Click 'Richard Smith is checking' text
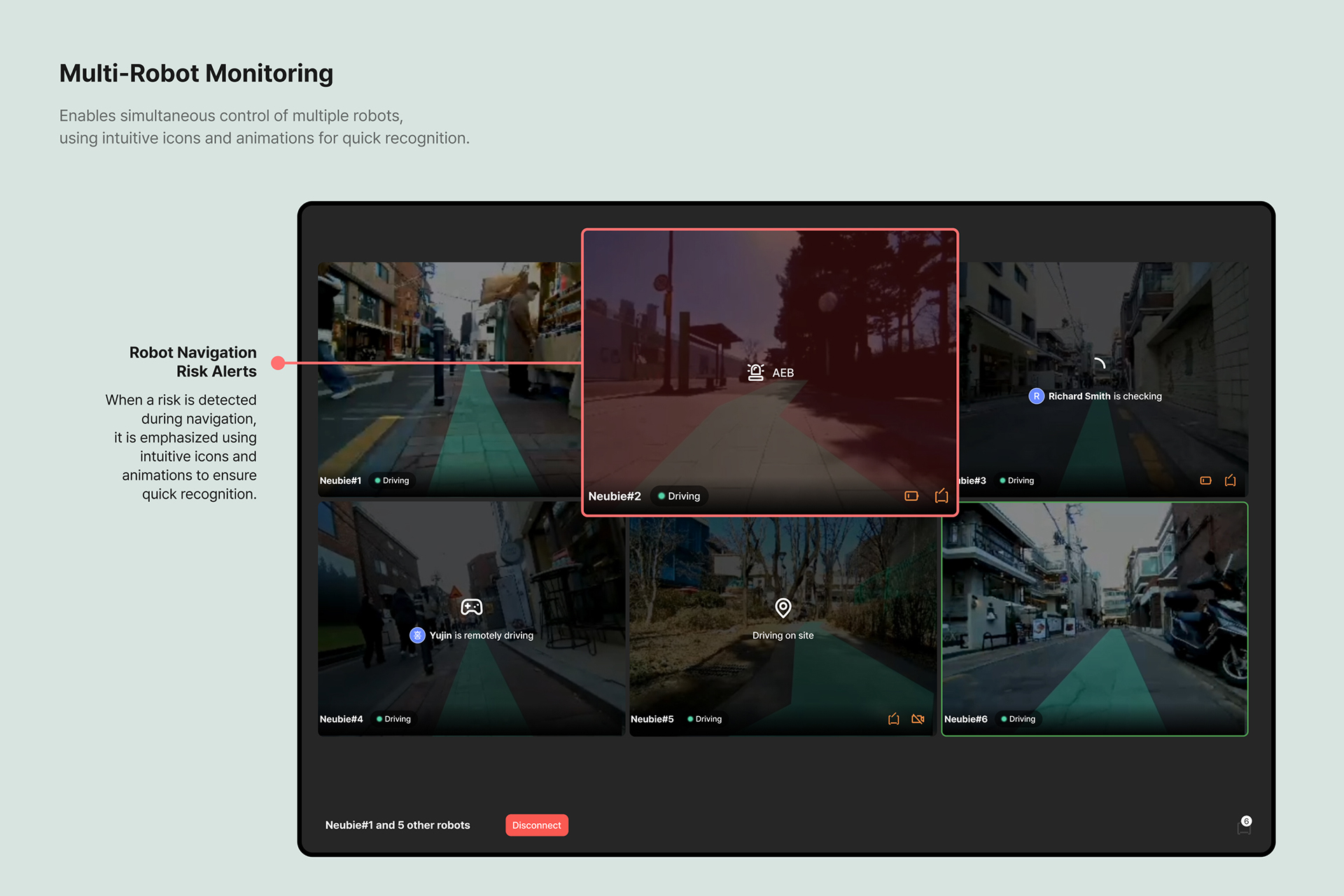1344x896 pixels. click(1105, 396)
